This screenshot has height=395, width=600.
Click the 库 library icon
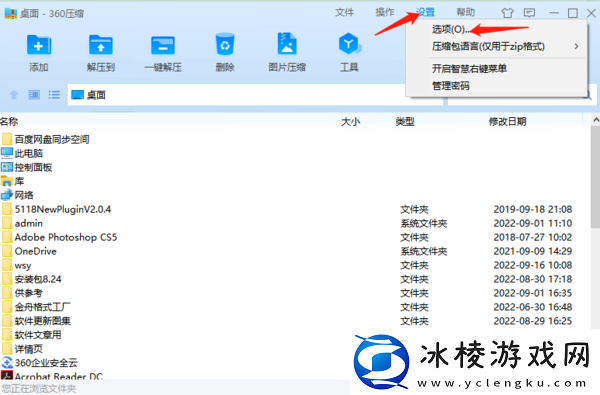click(x=7, y=181)
